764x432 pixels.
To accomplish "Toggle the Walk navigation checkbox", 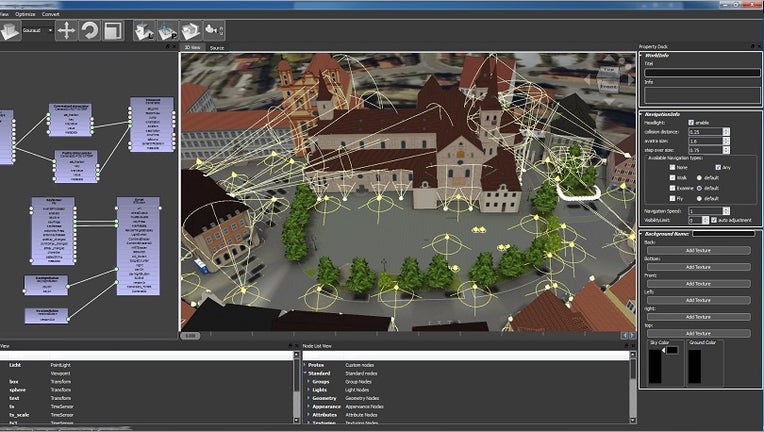I will [672, 178].
